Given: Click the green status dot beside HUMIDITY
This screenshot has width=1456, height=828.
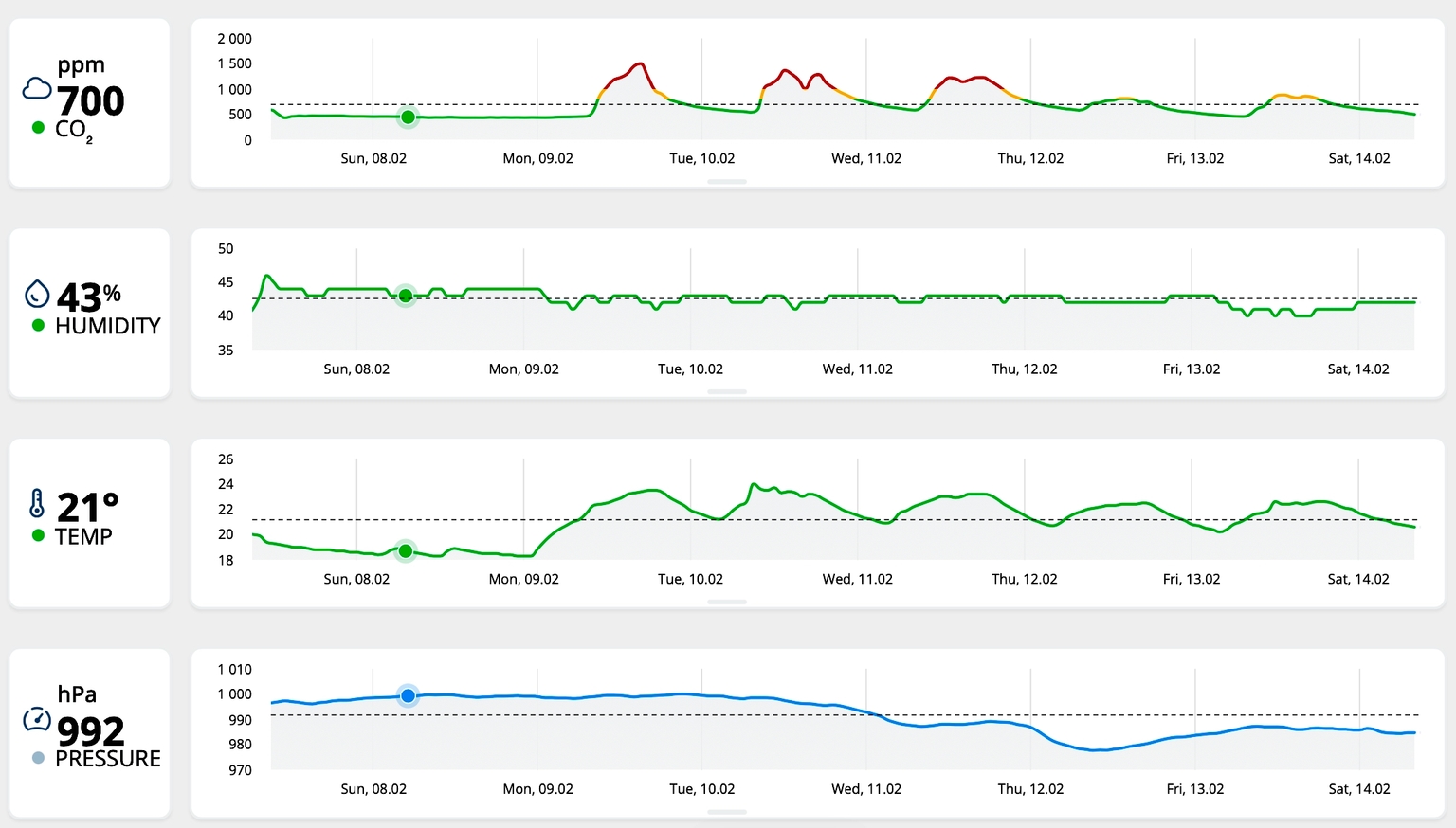Looking at the screenshot, I should point(38,325).
